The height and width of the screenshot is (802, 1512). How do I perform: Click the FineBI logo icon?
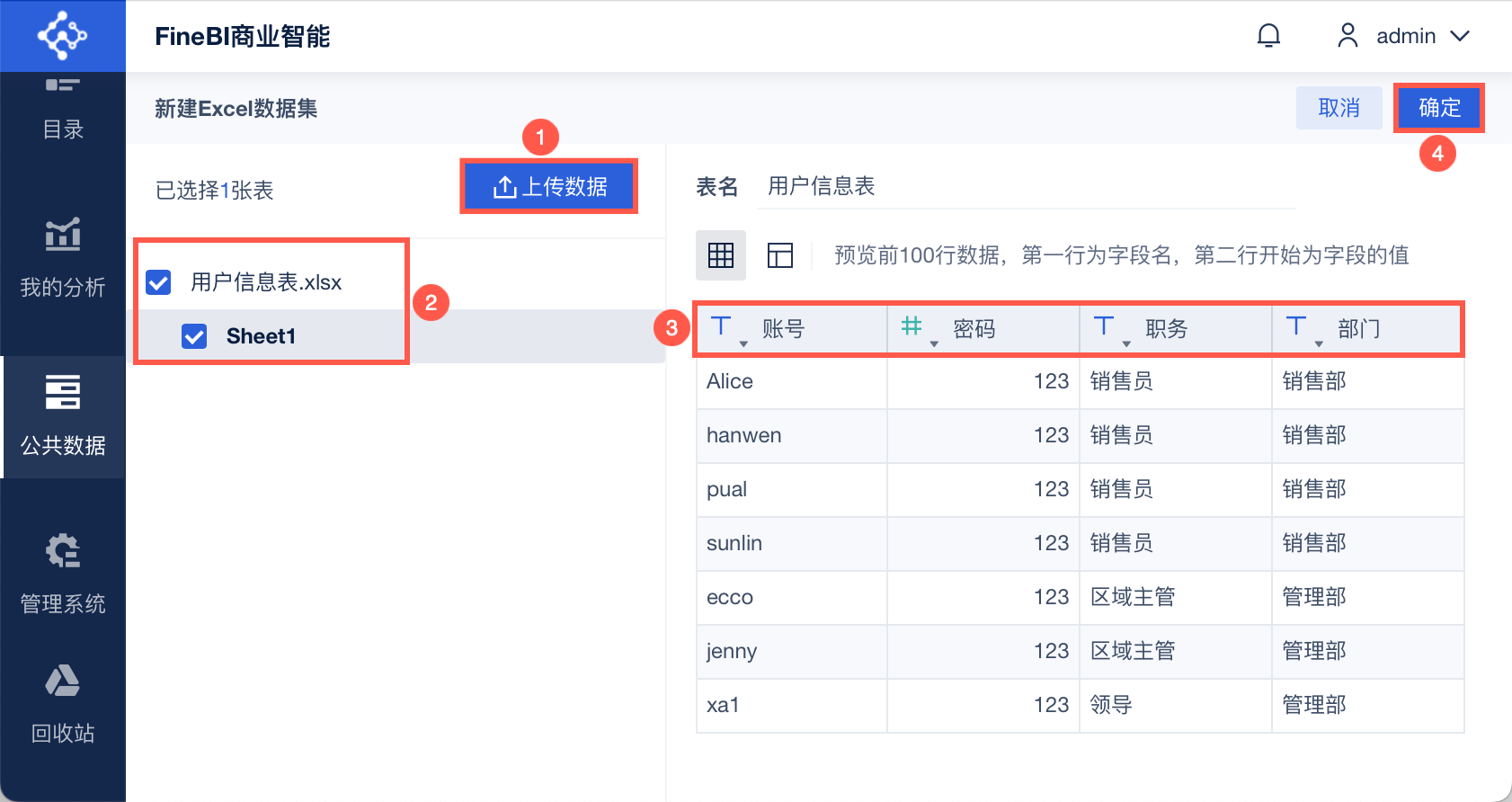coord(62,36)
